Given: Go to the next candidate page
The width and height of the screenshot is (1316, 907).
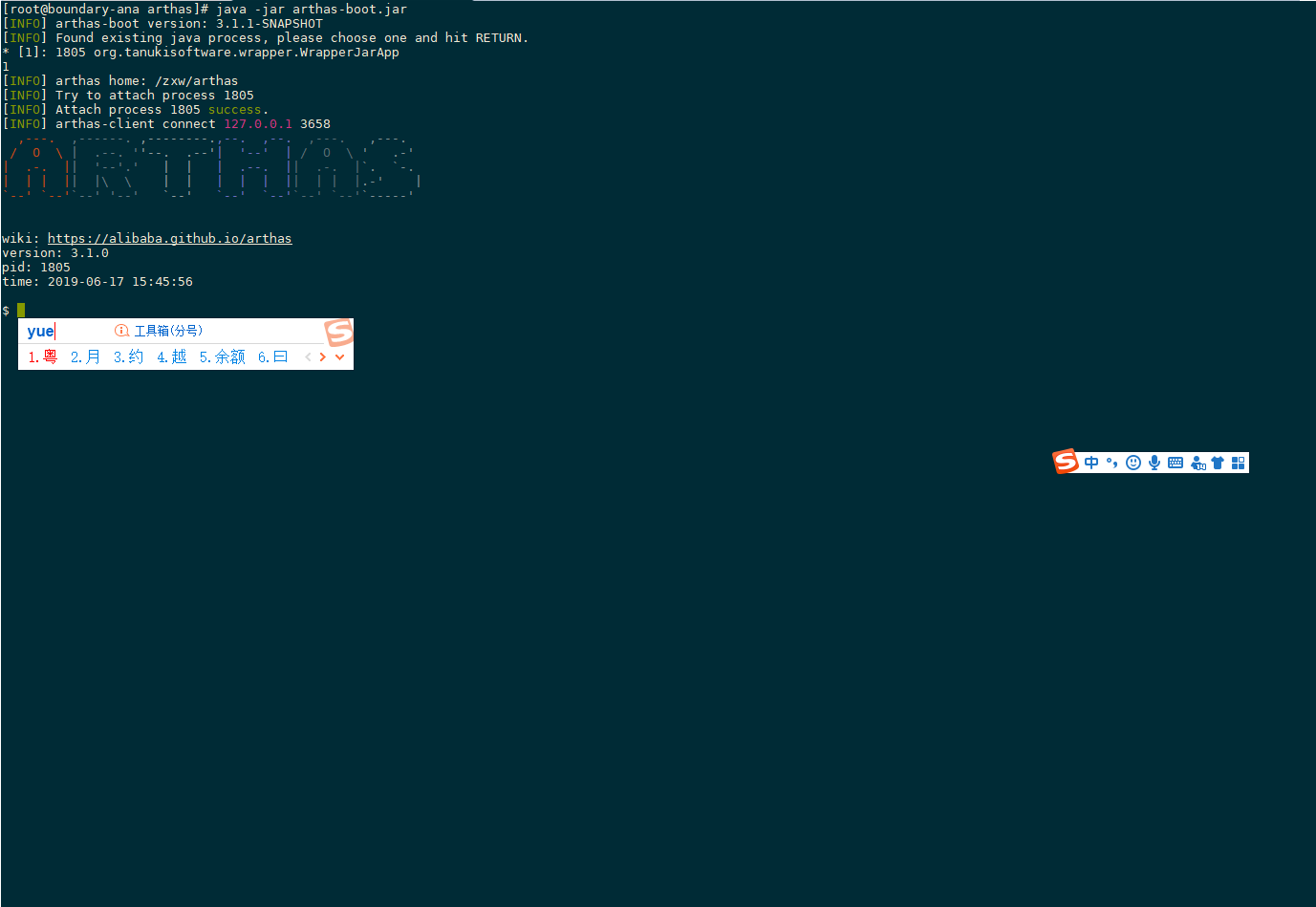Looking at the screenshot, I should click(323, 357).
